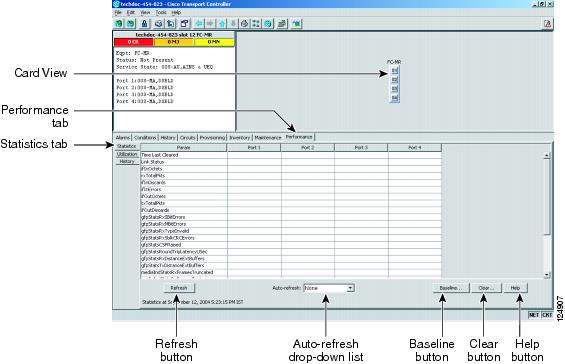Select top port icon on FC-MR card graphic
This screenshot has width=565, height=364.
pos(395,70)
